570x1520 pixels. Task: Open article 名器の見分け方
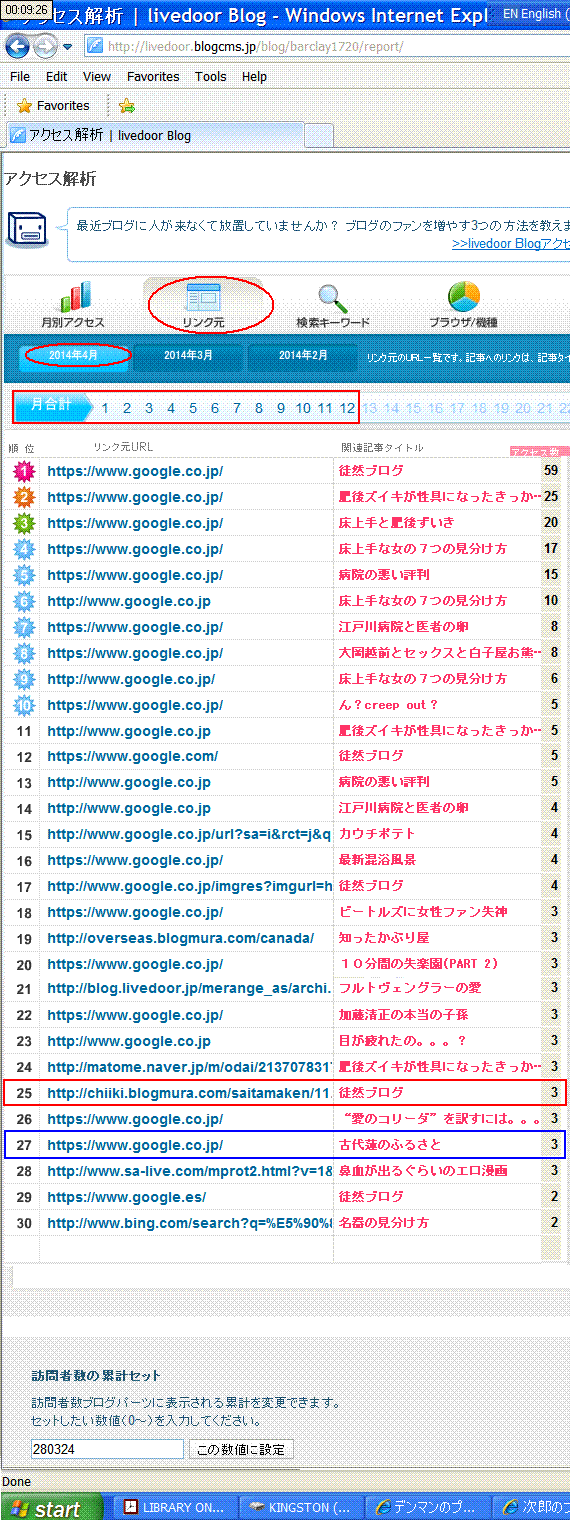click(x=384, y=1223)
